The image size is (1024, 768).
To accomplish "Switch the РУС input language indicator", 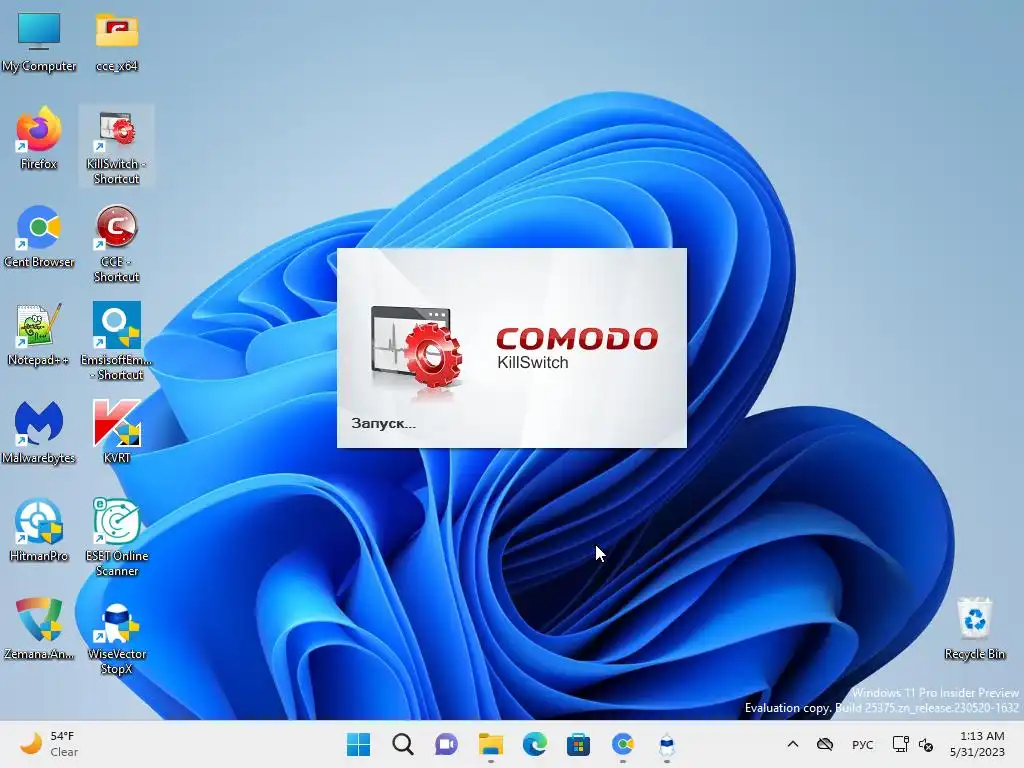I will [x=863, y=744].
